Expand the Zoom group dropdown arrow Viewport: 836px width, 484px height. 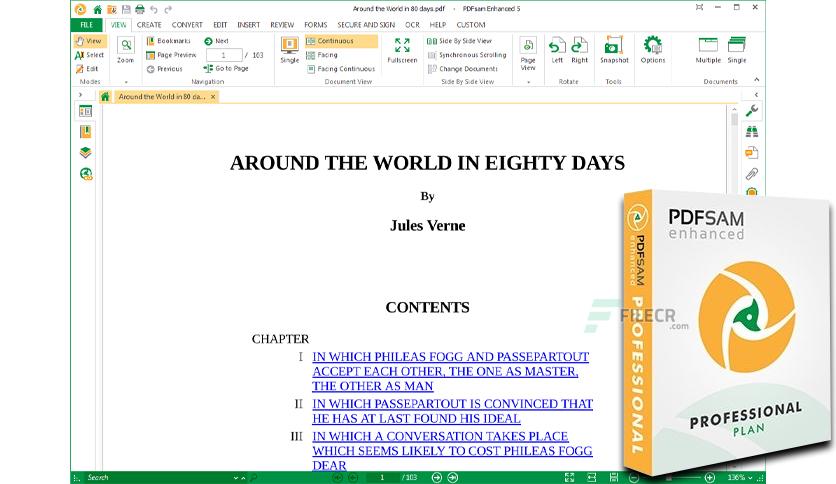click(x=126, y=82)
